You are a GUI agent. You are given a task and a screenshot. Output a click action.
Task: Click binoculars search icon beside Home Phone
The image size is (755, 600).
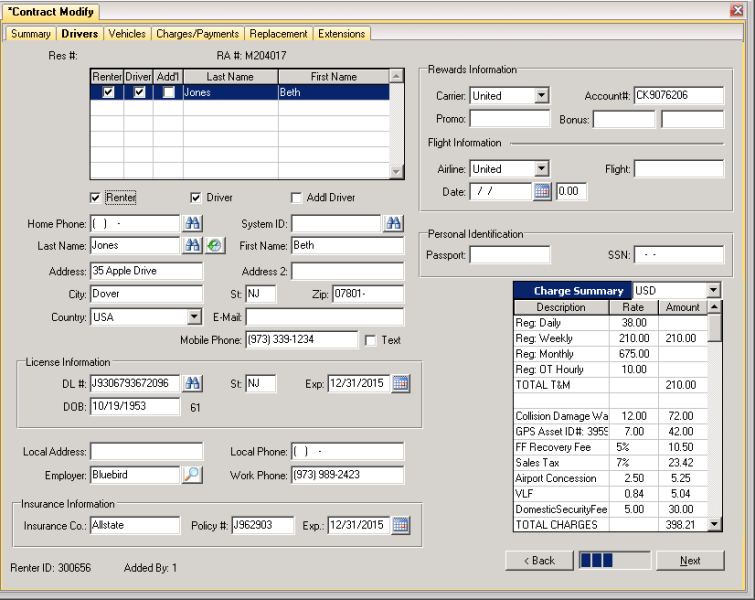(x=193, y=223)
